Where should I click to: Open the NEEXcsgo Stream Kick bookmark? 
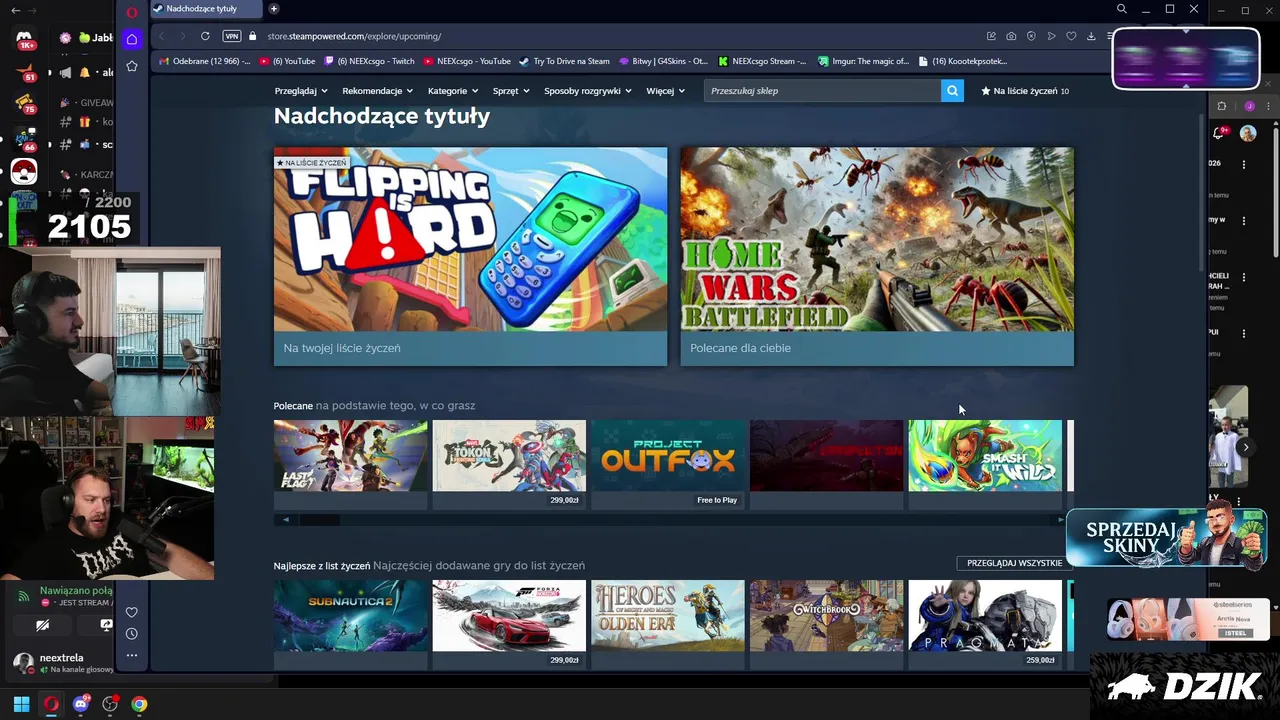click(x=762, y=61)
